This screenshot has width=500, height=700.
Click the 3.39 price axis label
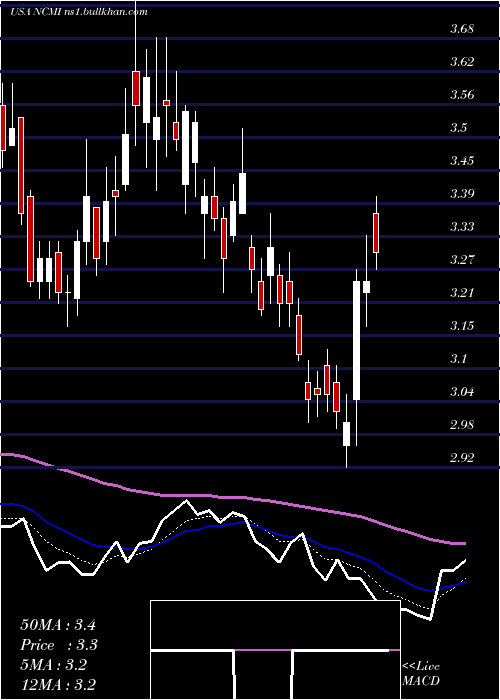(462, 194)
